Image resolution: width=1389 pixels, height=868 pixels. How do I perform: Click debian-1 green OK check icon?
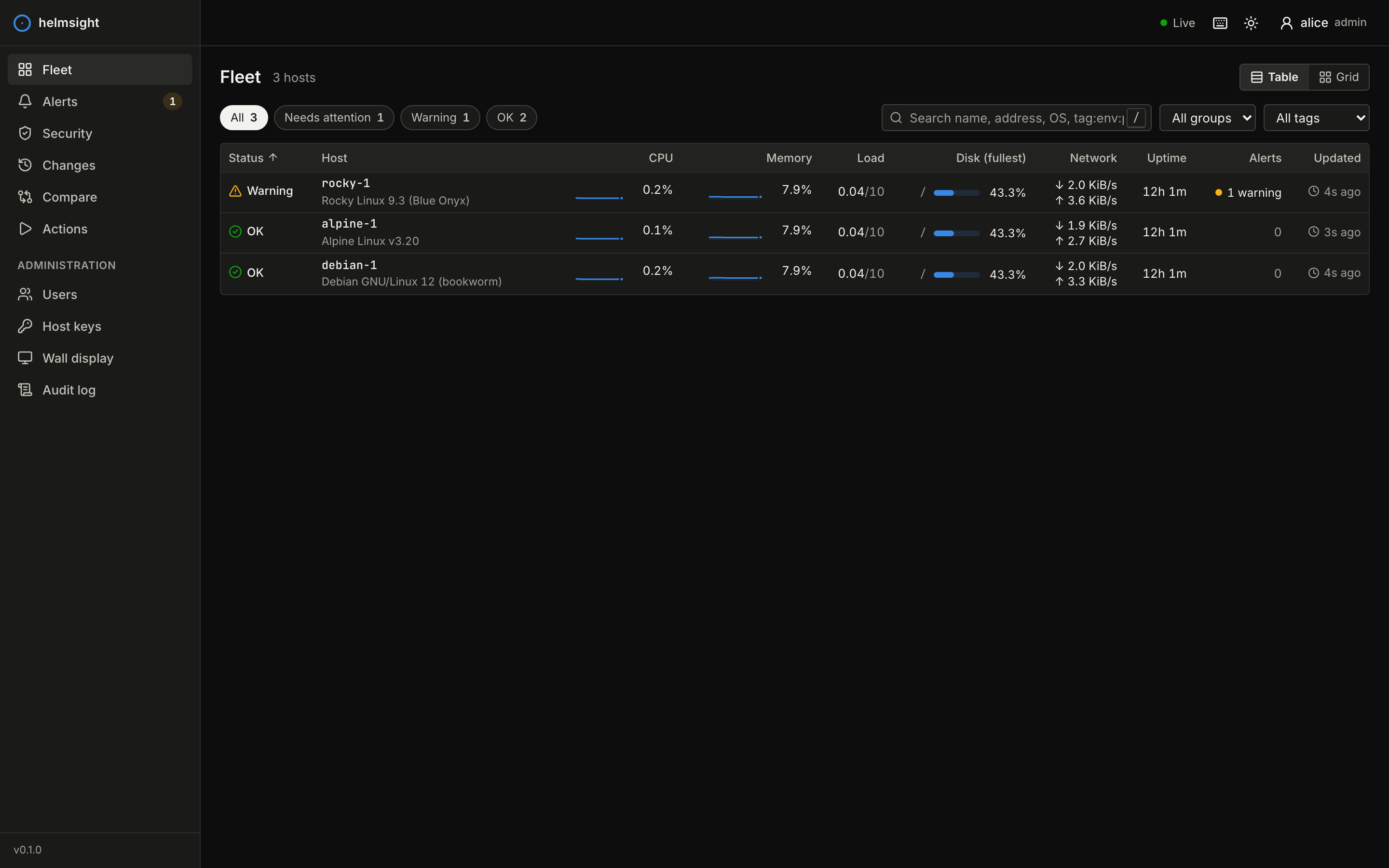[235, 272]
